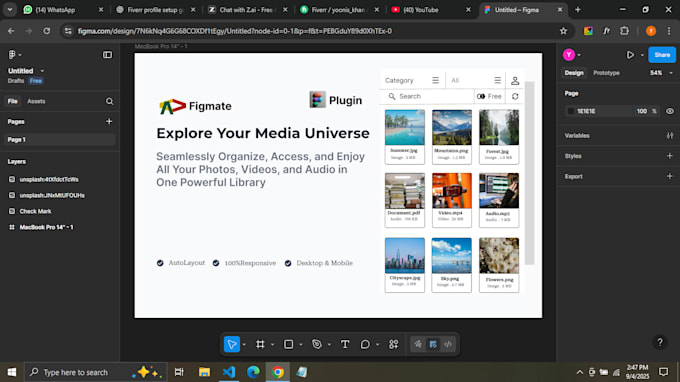
Task: Expand the Rectangle shape options arrow
Action: coord(301,345)
